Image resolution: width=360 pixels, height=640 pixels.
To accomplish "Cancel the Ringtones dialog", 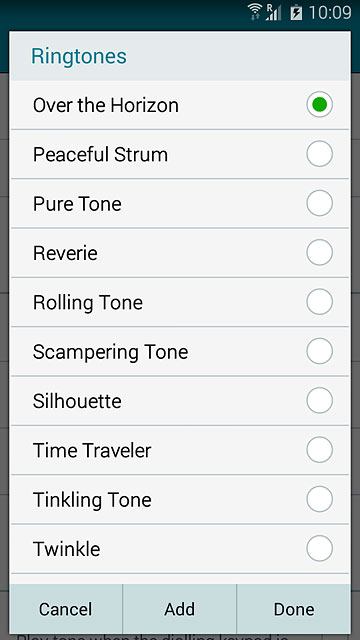I will (66, 609).
